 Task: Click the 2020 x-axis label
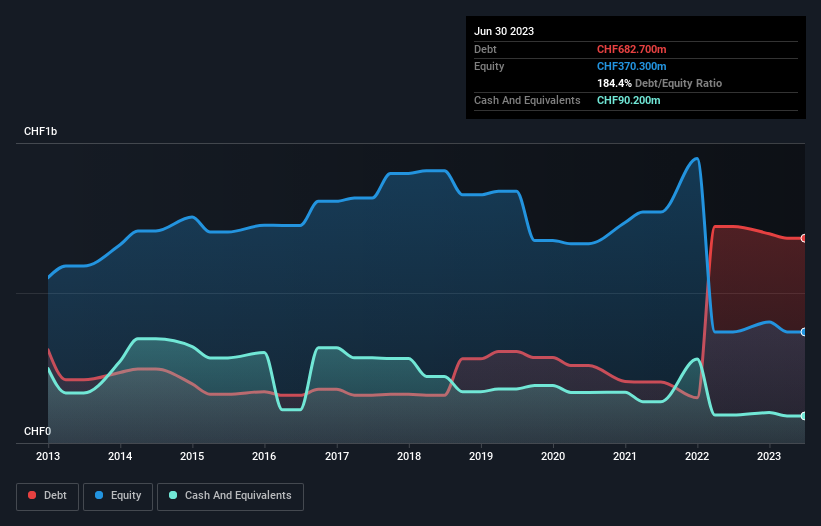click(553, 456)
